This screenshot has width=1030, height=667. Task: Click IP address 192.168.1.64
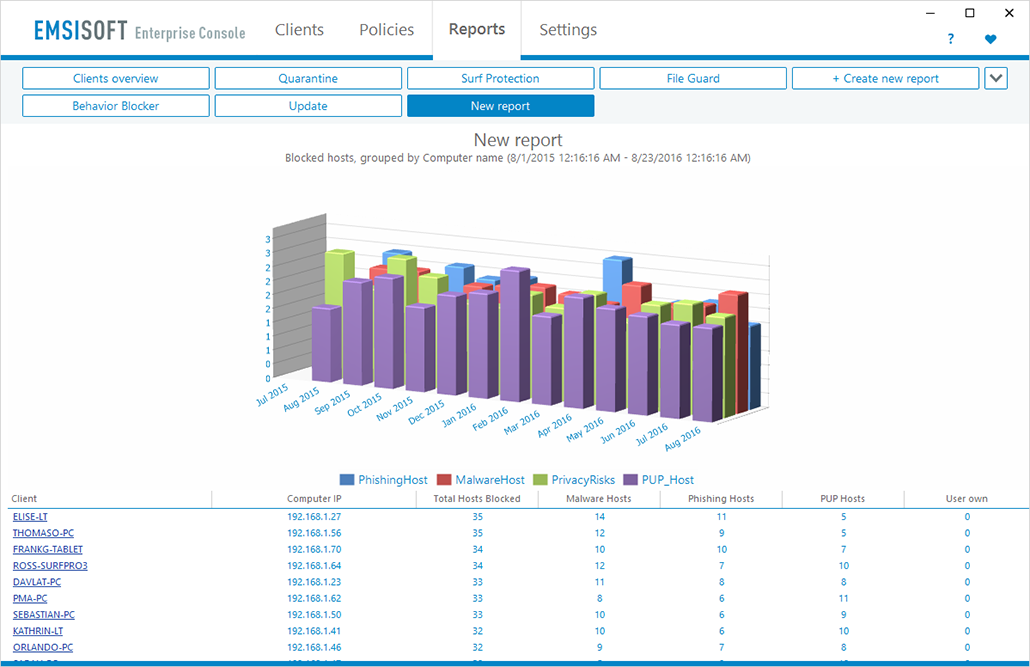pyautogui.click(x=314, y=566)
